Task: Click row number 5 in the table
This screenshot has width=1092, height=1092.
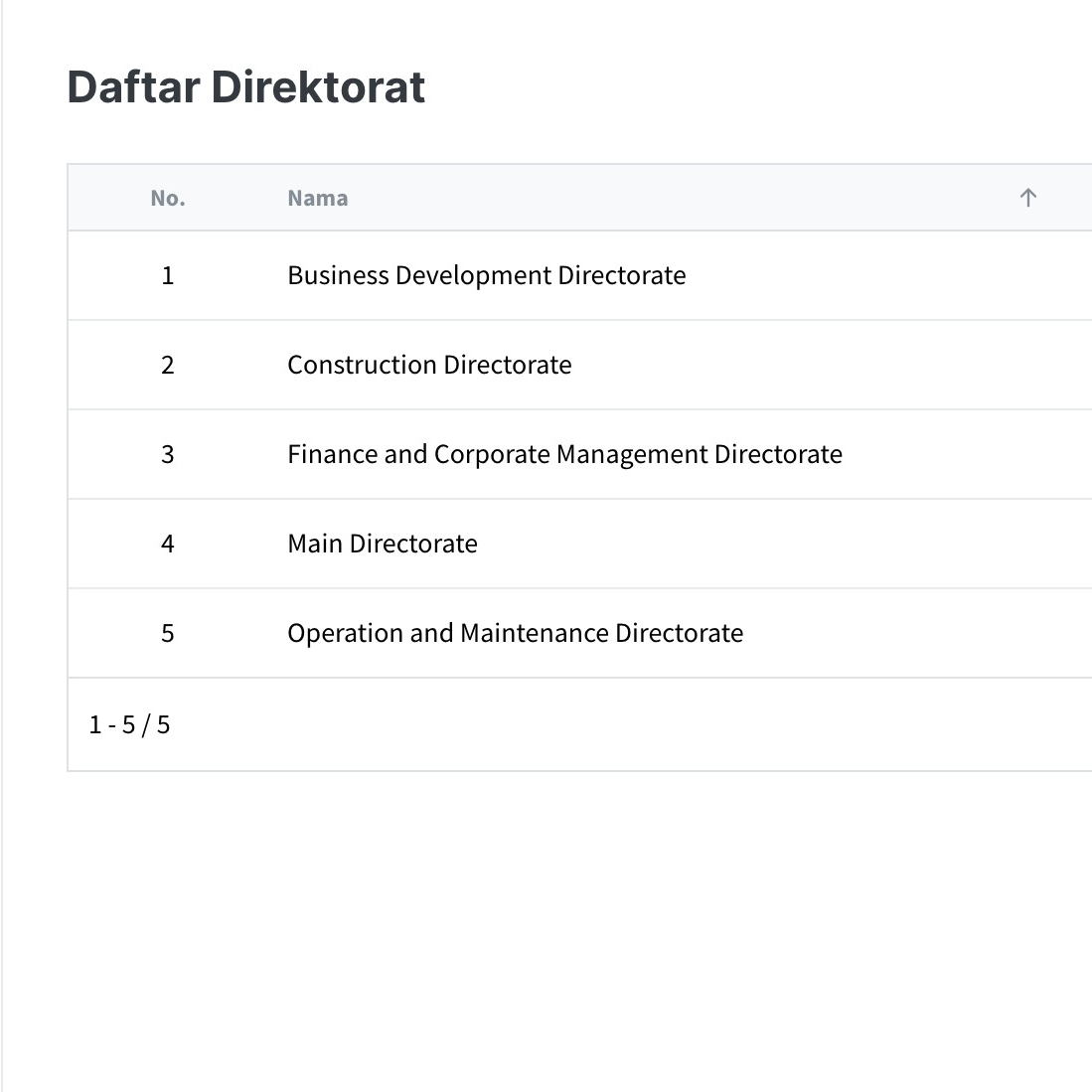Action: click(x=168, y=633)
